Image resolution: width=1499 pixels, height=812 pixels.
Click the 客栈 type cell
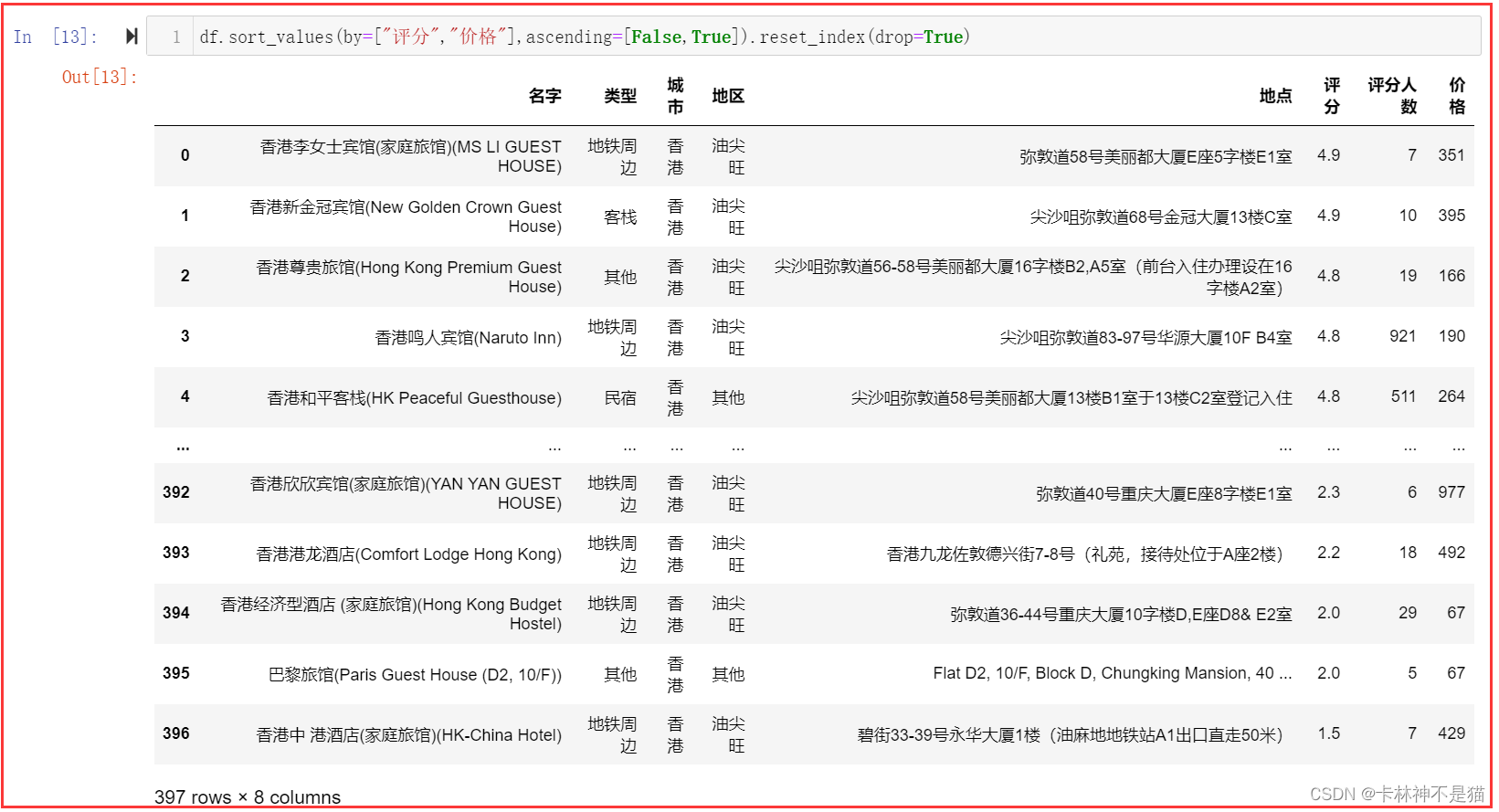tap(620, 217)
